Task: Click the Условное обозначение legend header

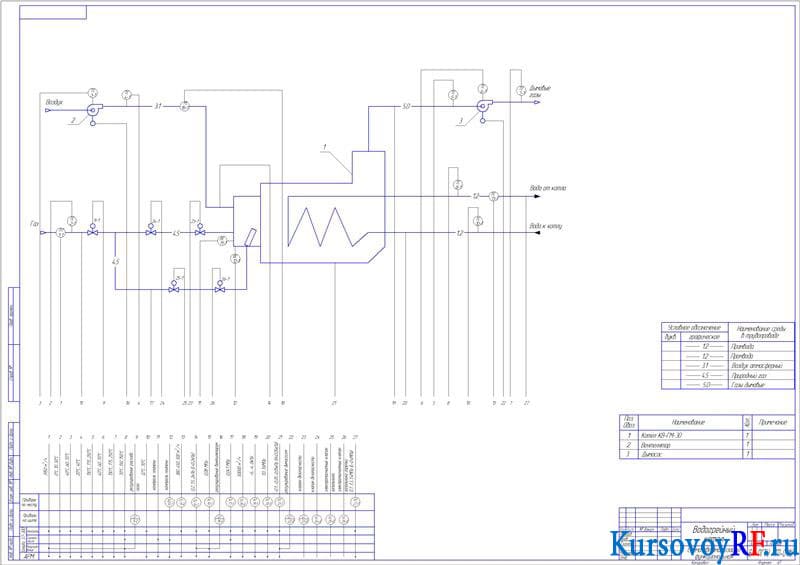Action: click(694, 327)
